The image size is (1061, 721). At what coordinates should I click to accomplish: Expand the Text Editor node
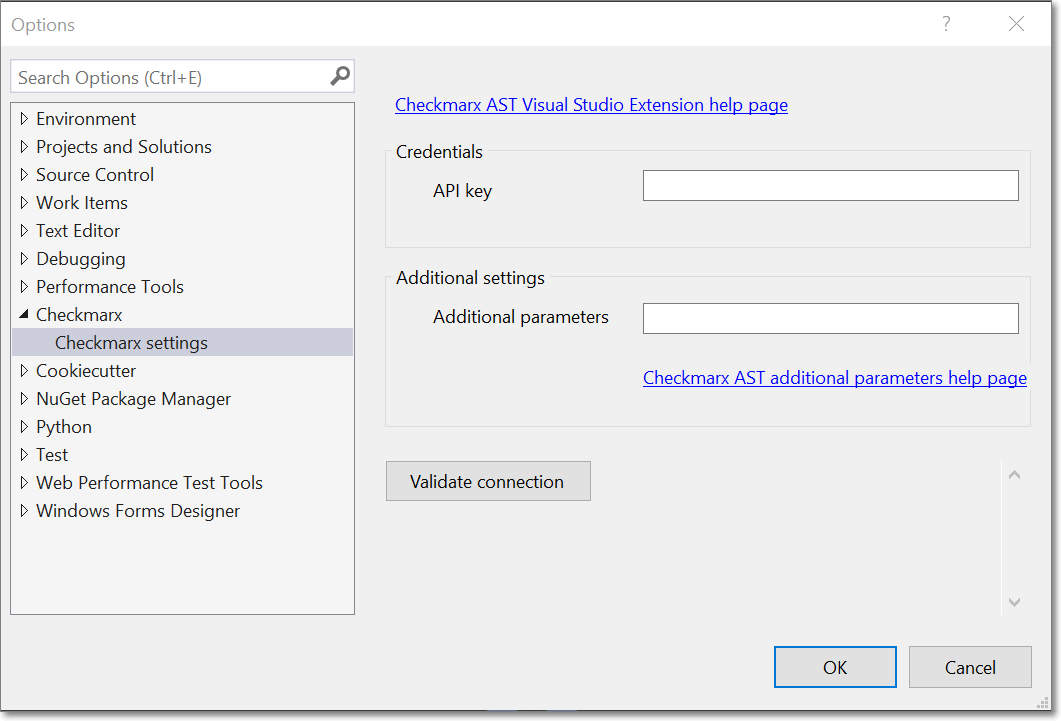point(24,231)
